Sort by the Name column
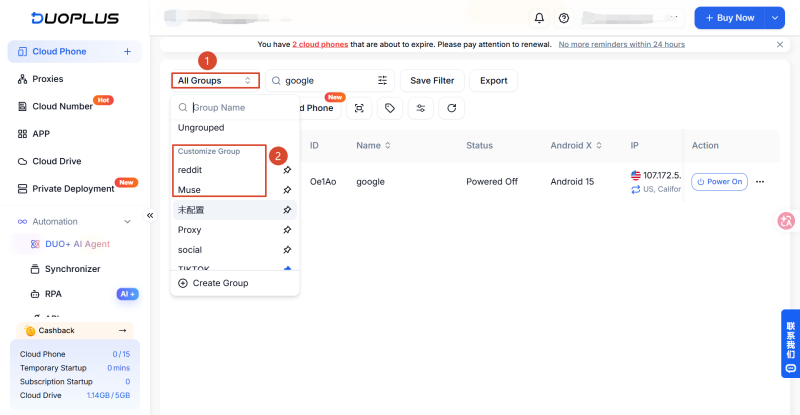This screenshot has width=800, height=415. [373, 145]
